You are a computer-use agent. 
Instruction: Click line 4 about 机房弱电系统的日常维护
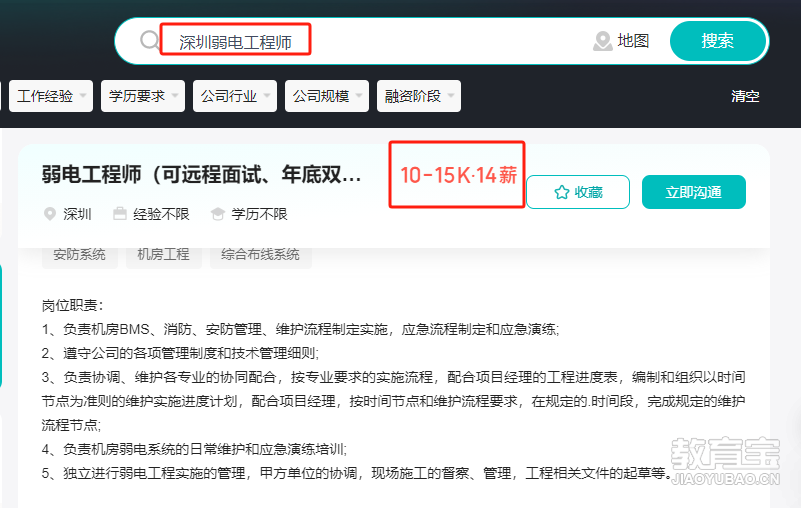pos(194,449)
